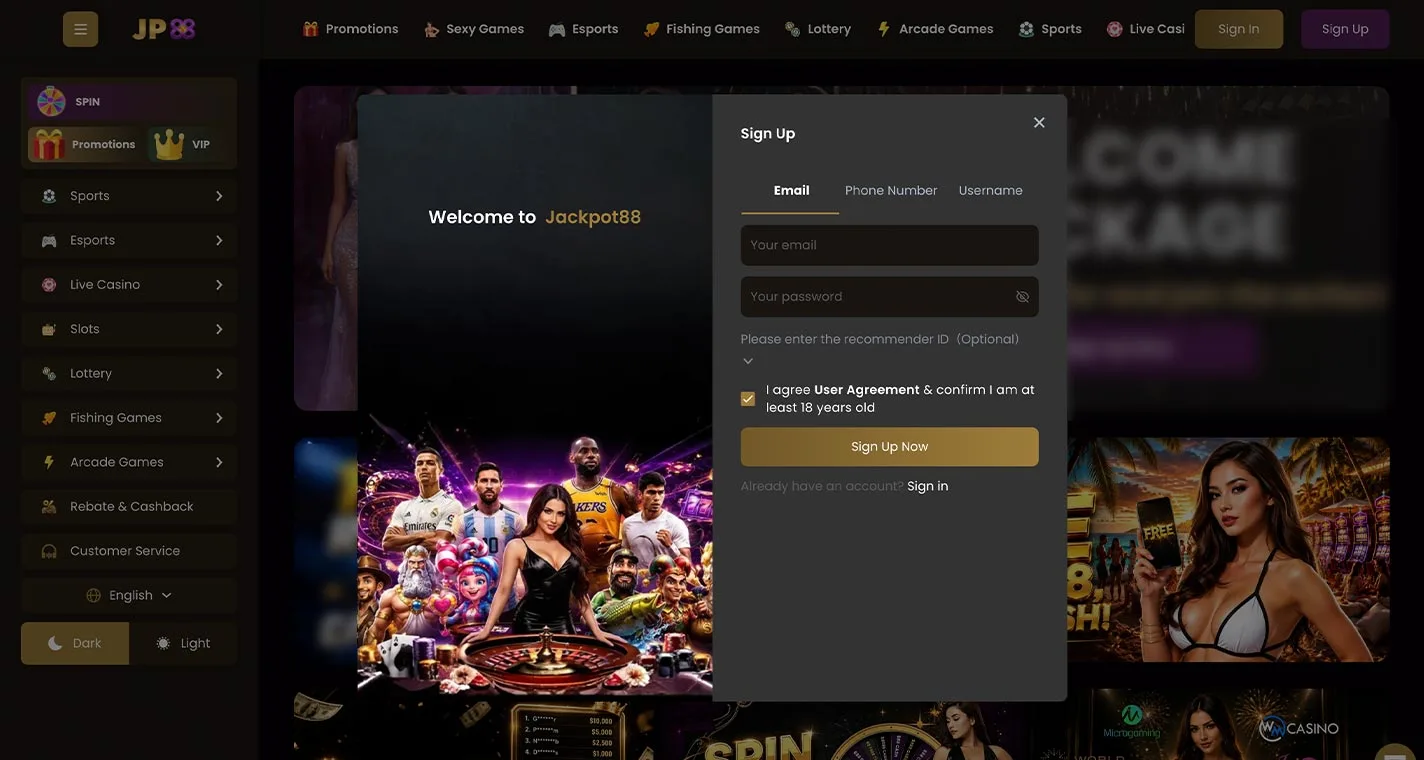Uncheck the User Agreement checkbox
Screen dimensions: 1424x760
click(748, 399)
